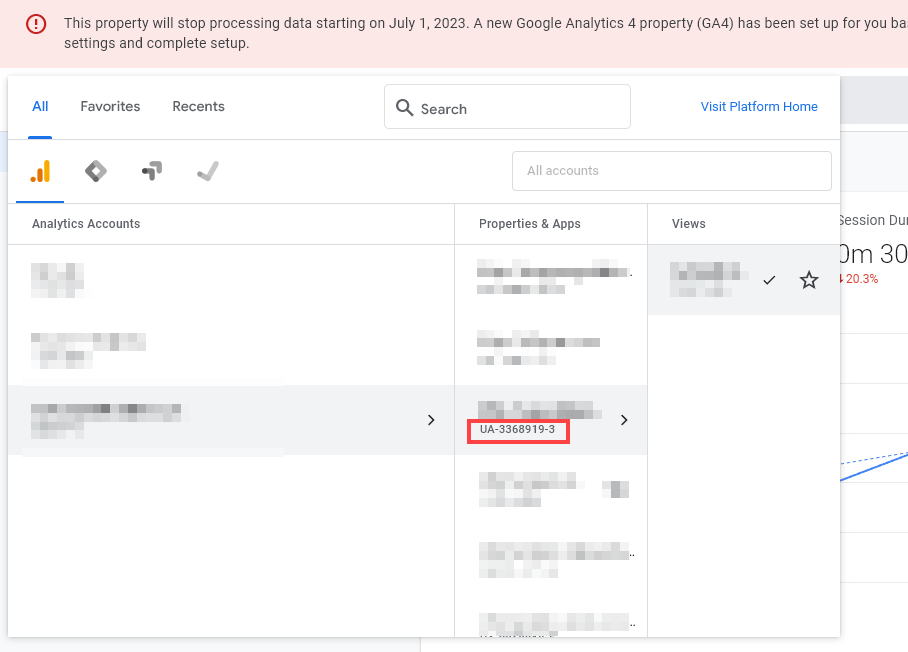Open the Google Surveys checkmark icon

tap(207, 170)
